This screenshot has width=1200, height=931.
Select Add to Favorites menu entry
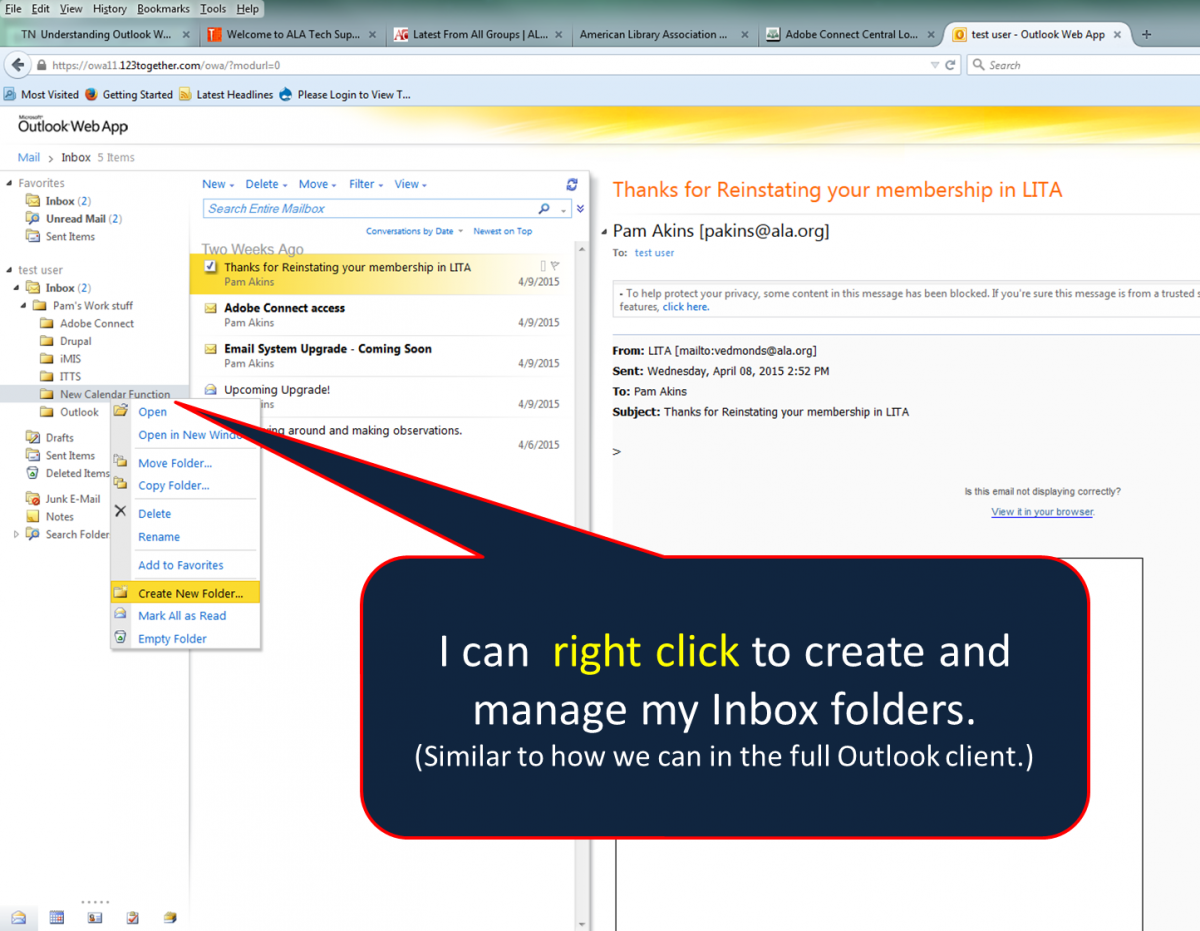181,565
